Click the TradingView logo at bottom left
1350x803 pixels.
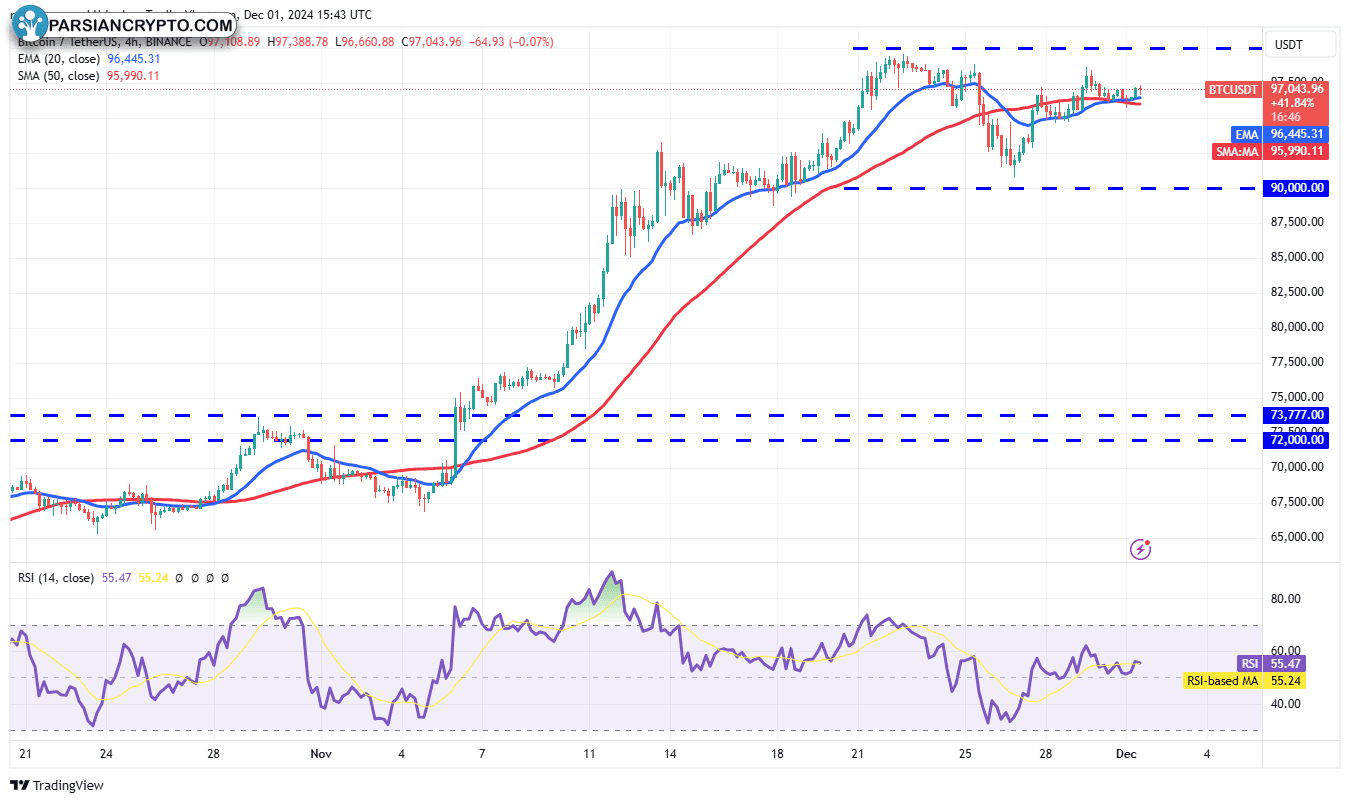57,785
